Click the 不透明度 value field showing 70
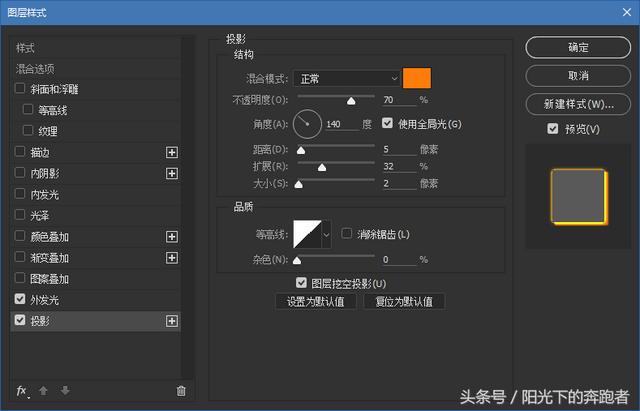640x411 pixels. click(399, 100)
